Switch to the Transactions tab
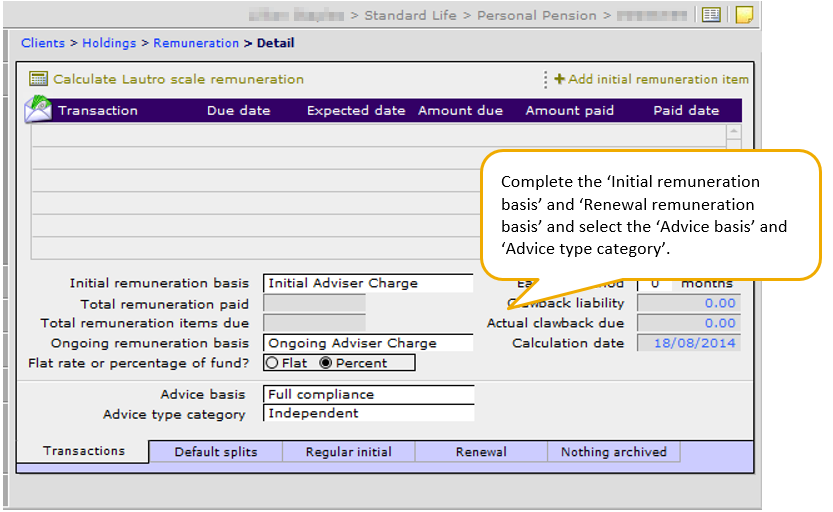The image size is (833, 512). click(83, 451)
